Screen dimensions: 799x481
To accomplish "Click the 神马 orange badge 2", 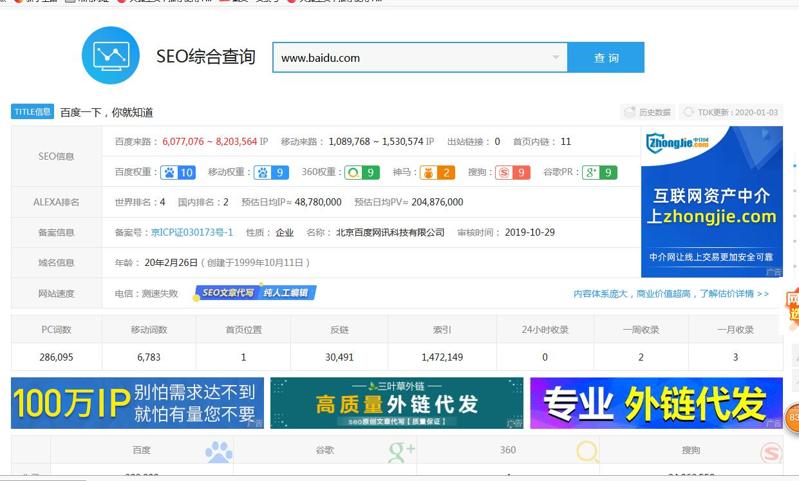I will (437, 173).
